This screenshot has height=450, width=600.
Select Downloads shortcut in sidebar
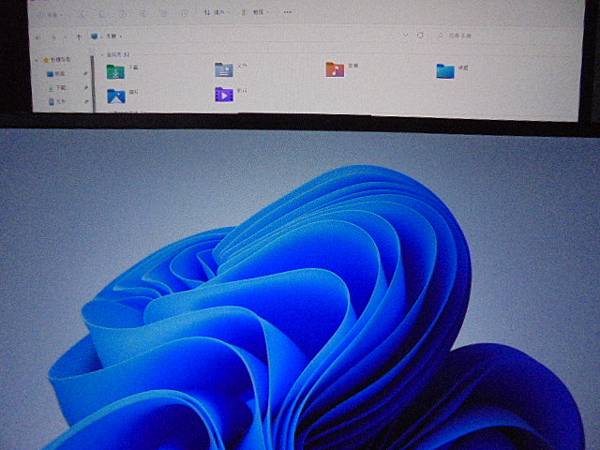coord(57,88)
